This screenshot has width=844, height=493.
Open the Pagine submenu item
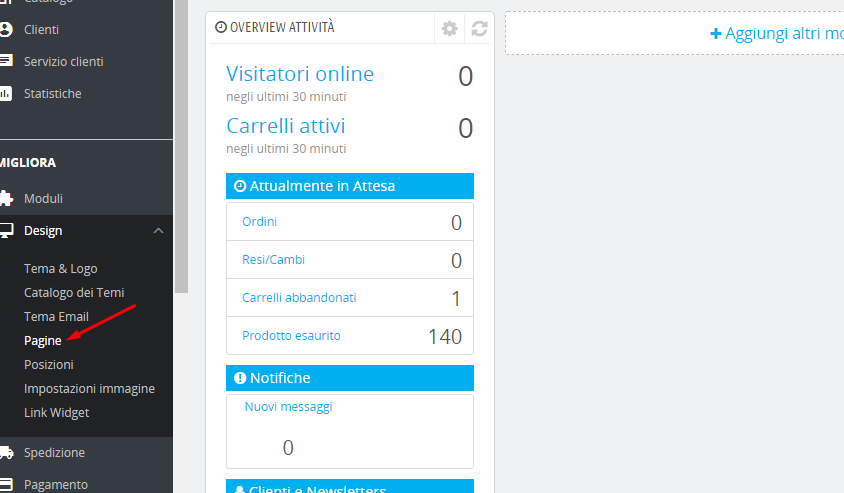(43, 341)
